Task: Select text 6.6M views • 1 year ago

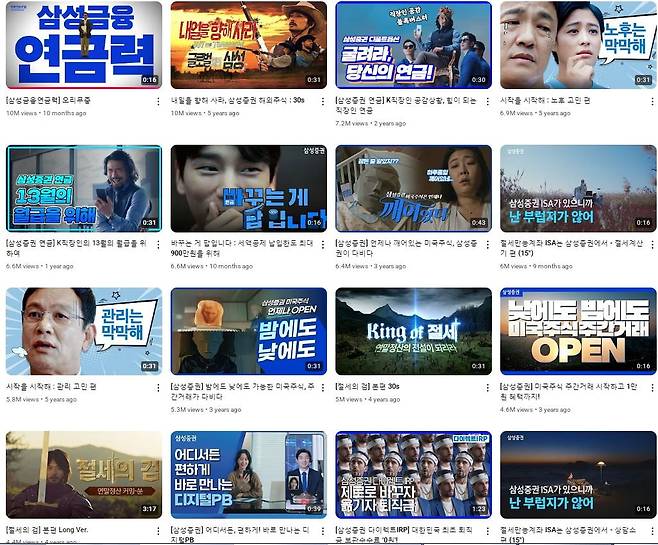Action: (39, 266)
